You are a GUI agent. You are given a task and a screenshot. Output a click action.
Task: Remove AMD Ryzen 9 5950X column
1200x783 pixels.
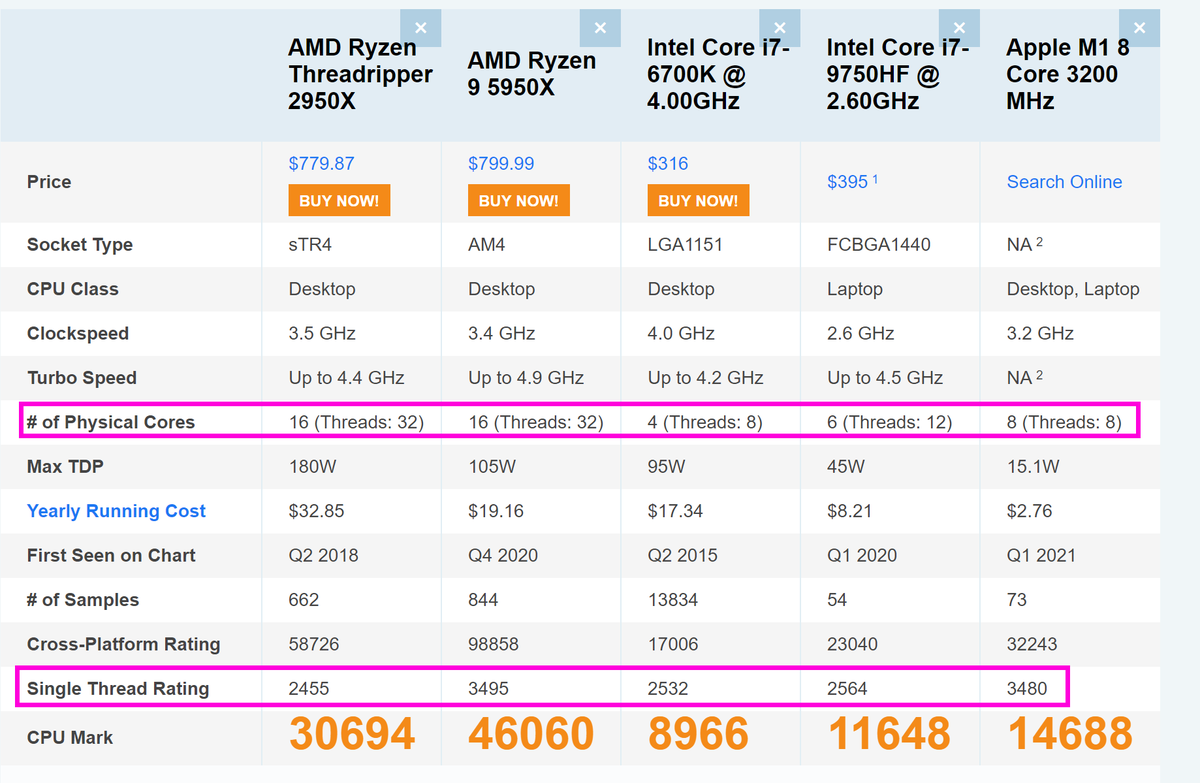click(600, 28)
